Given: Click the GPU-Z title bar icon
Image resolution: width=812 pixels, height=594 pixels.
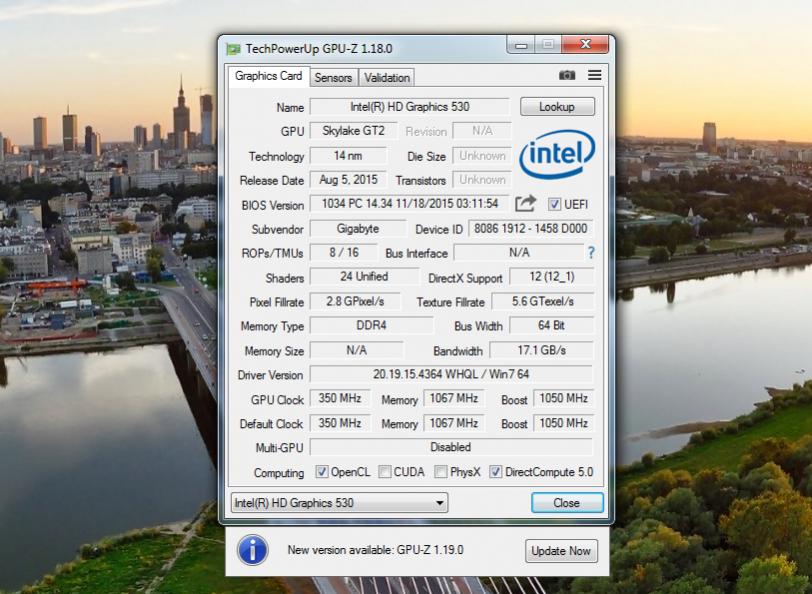Looking at the screenshot, I should pyautogui.click(x=233, y=48).
